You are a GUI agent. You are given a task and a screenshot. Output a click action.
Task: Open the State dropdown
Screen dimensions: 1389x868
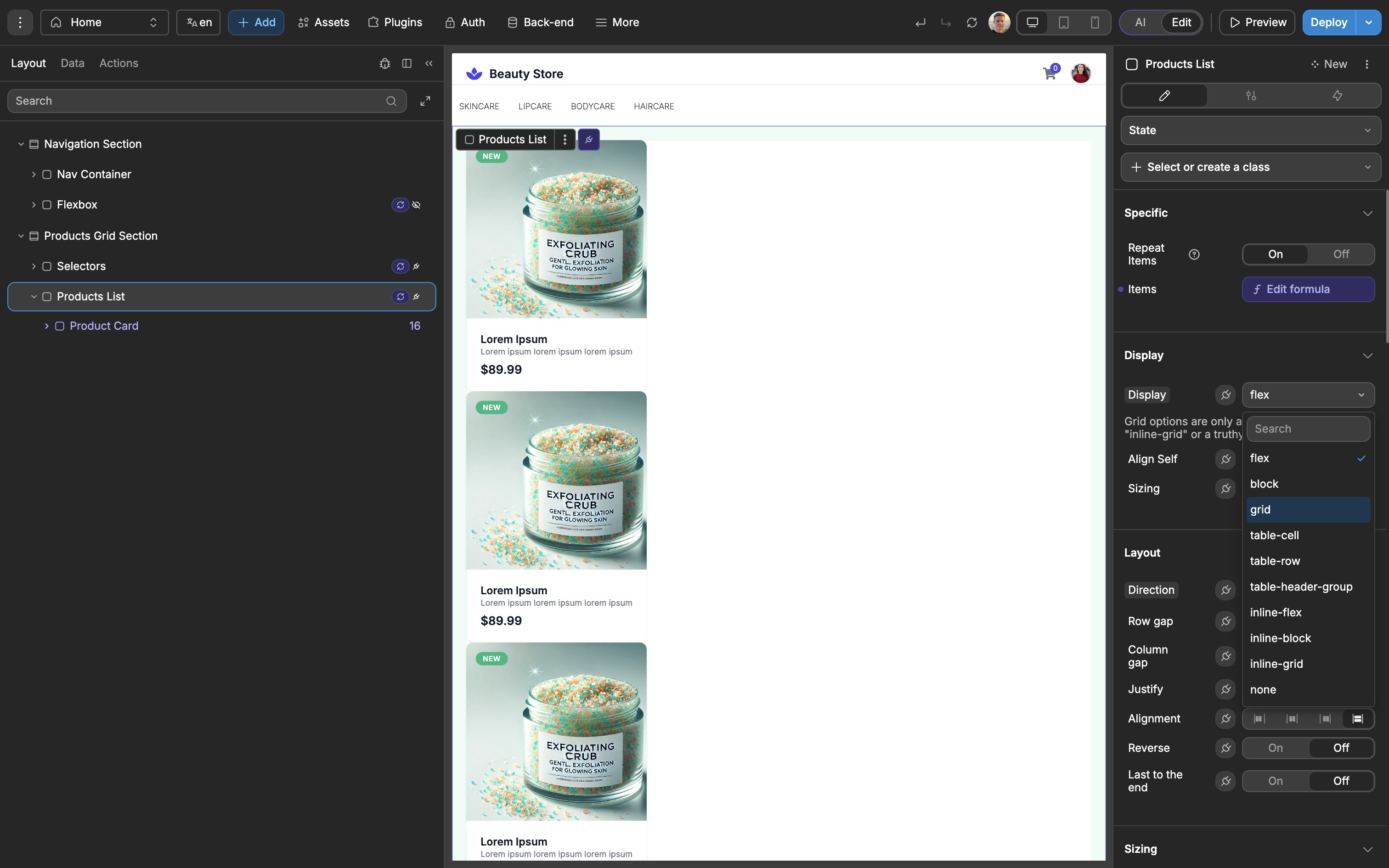1251,130
